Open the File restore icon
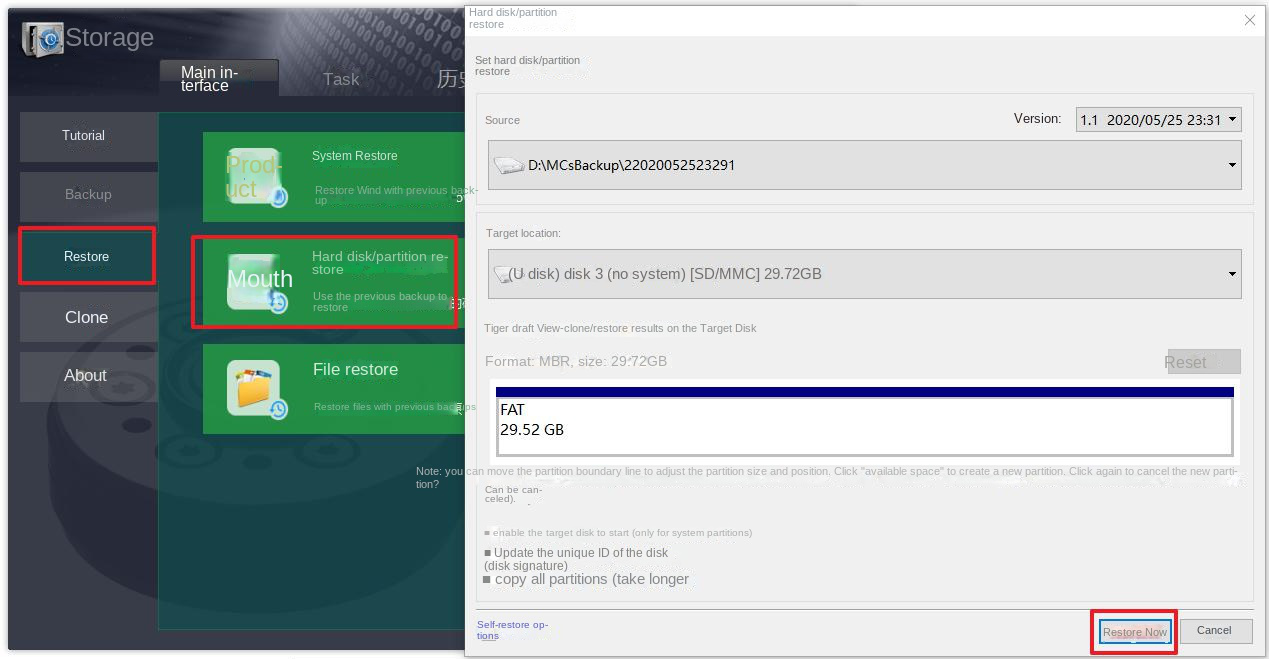Screen dimensions: 1269x659 [259, 389]
